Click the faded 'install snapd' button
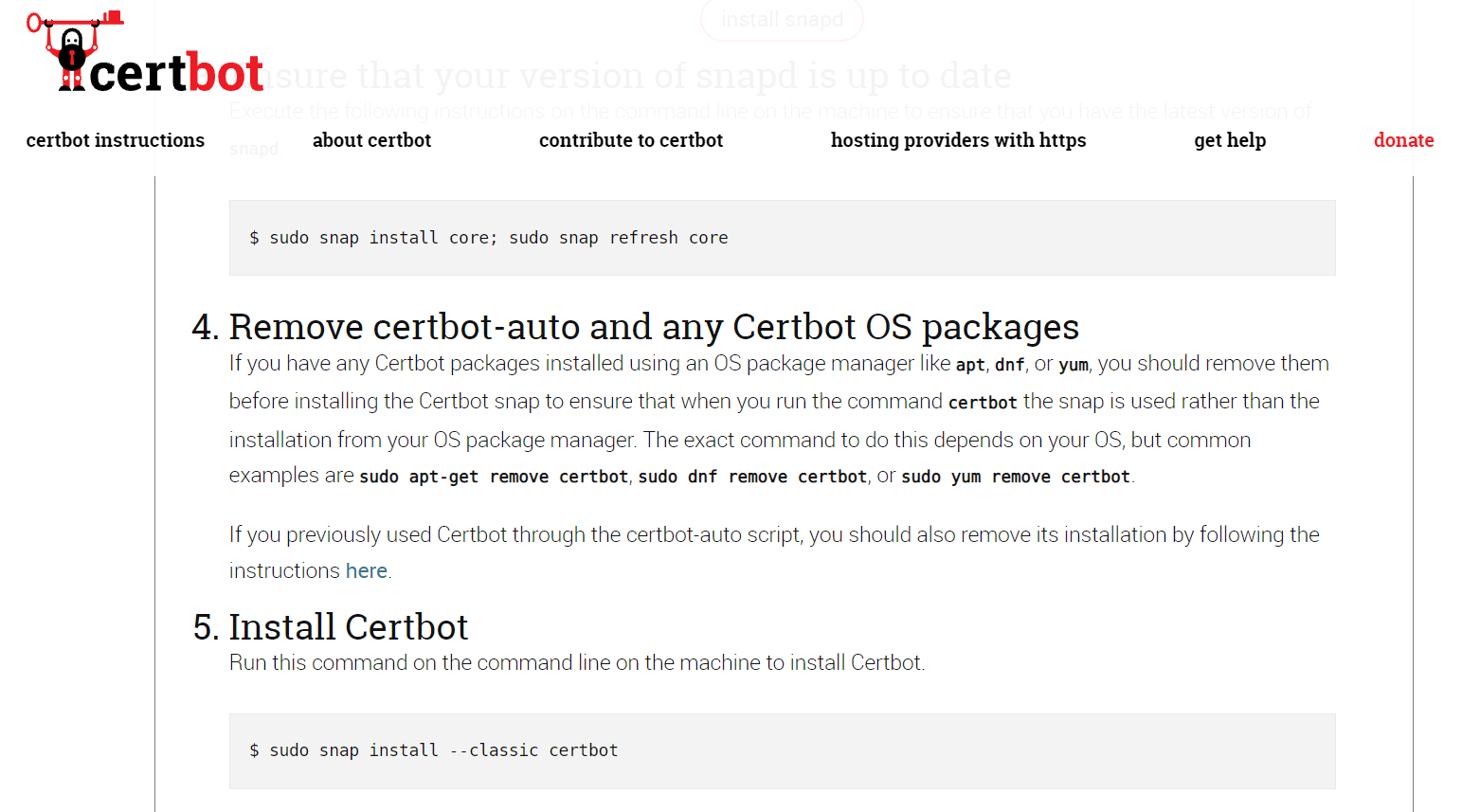Image resolution: width=1462 pixels, height=812 pixels. click(x=782, y=20)
